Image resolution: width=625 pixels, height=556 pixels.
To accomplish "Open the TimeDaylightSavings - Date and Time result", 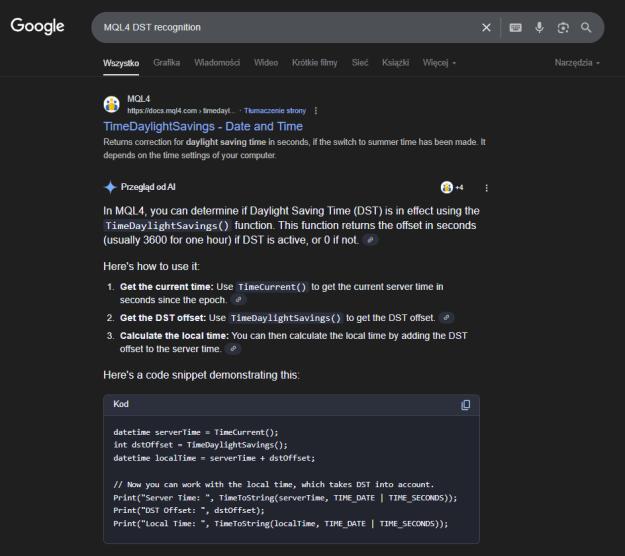I will click(203, 126).
